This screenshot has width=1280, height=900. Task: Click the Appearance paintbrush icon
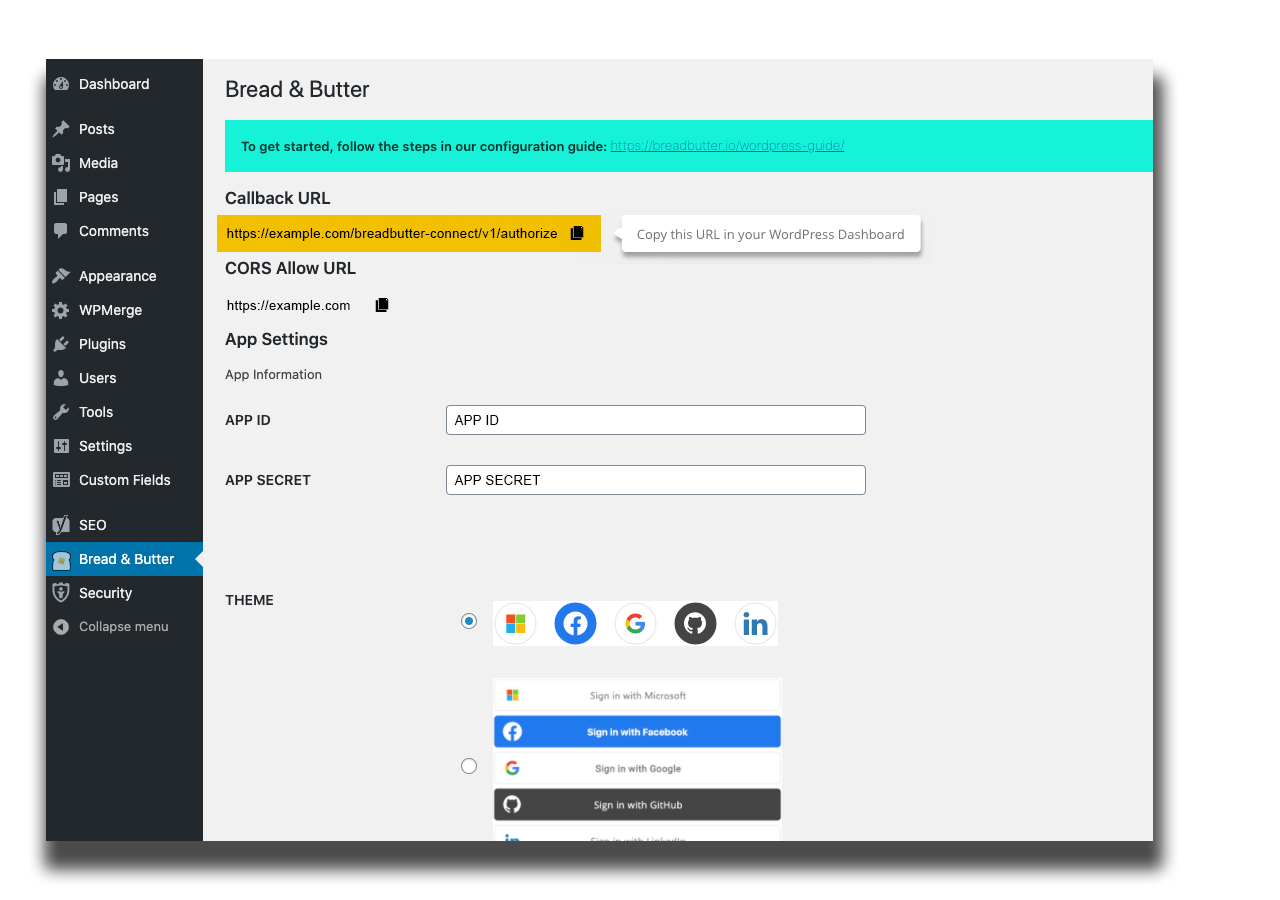[x=61, y=276]
